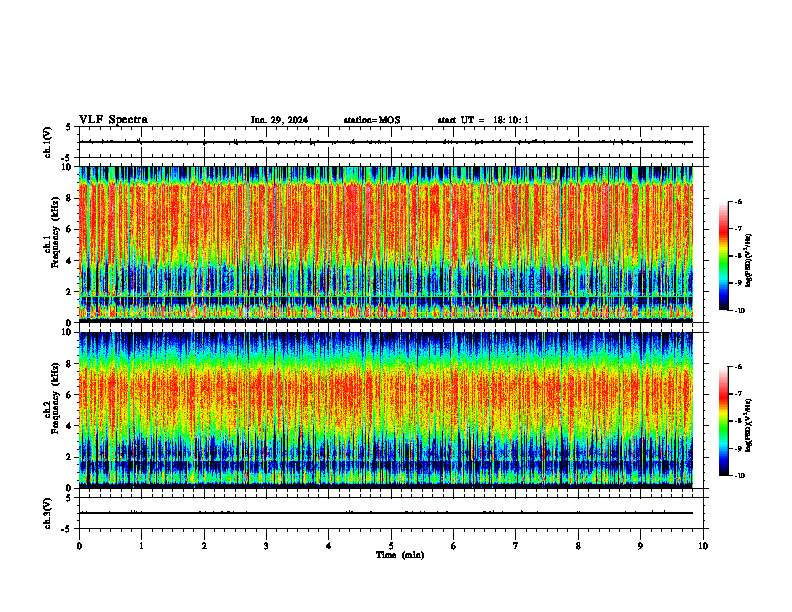The width and height of the screenshot is (792, 612).
Task: Click the "station=MOS" label
Action: [x=372, y=120]
